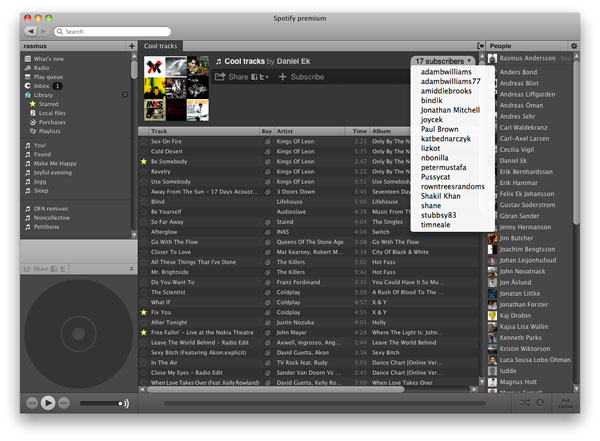Click the buy icon for Sex On Fire

pyautogui.click(x=267, y=141)
